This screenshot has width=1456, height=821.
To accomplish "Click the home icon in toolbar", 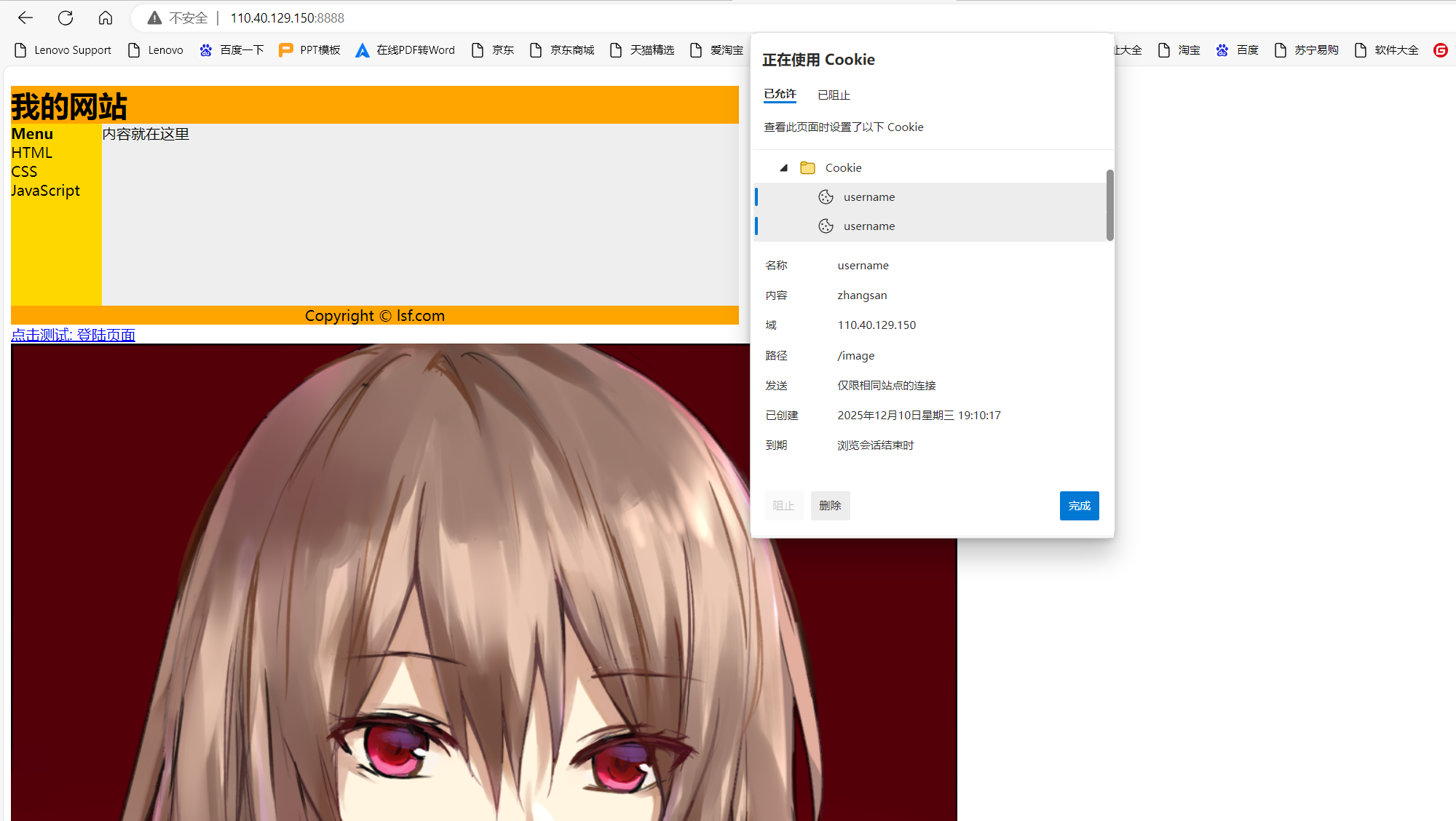I will click(106, 17).
